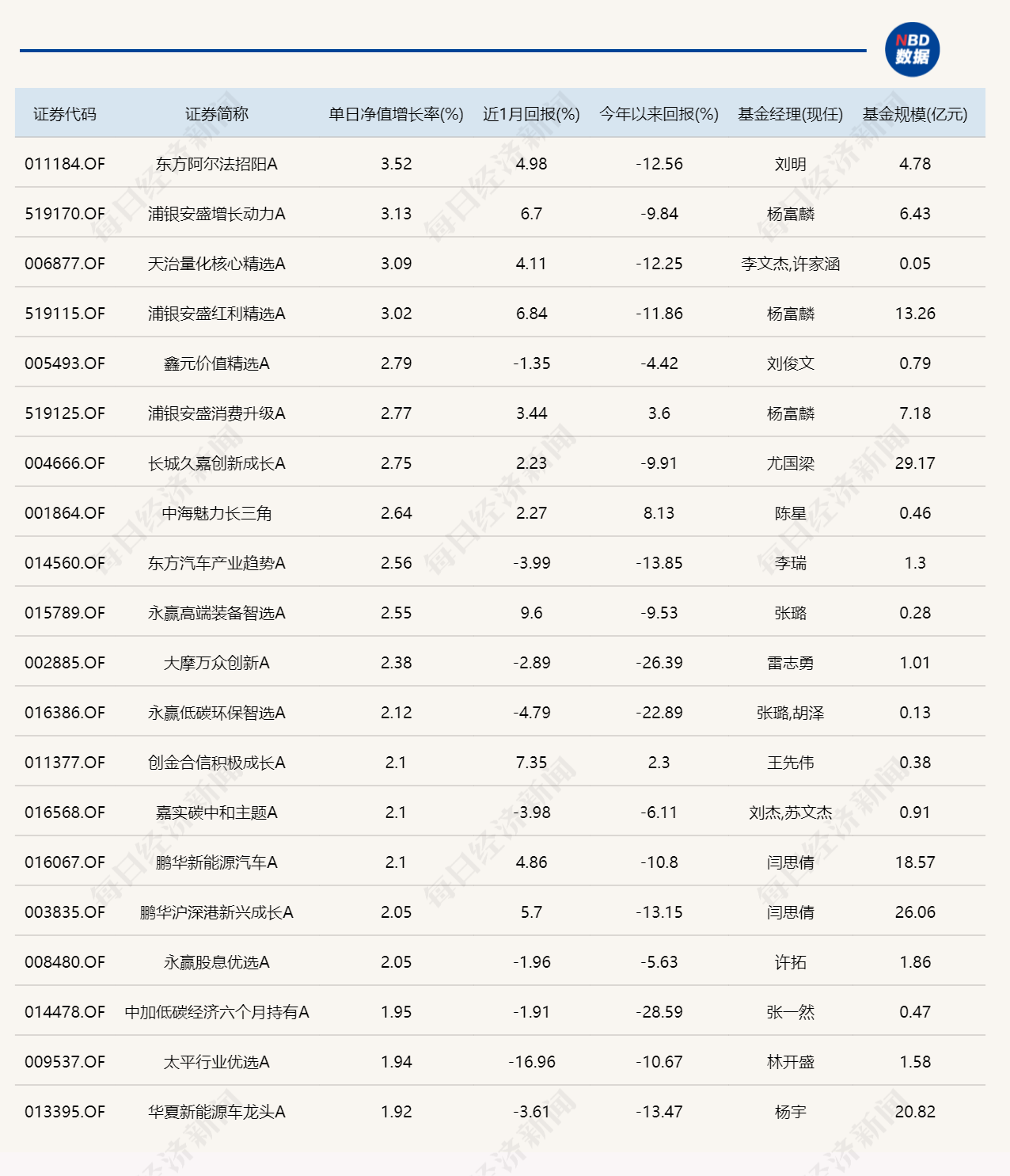Image resolution: width=1010 pixels, height=1176 pixels.
Task: Select the 证券代码 column header
Action: pos(65,114)
